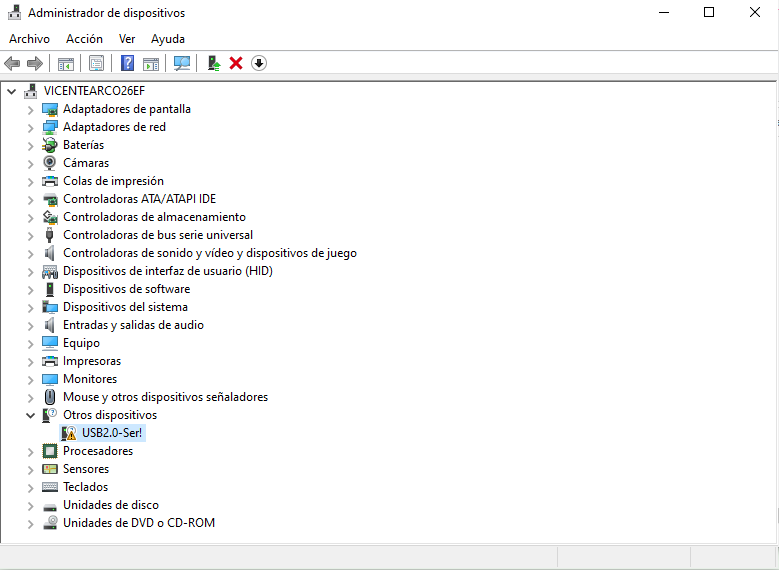Viewport: 779px width, 570px height.
Task: Click the Baterías category icon
Action: [50, 145]
